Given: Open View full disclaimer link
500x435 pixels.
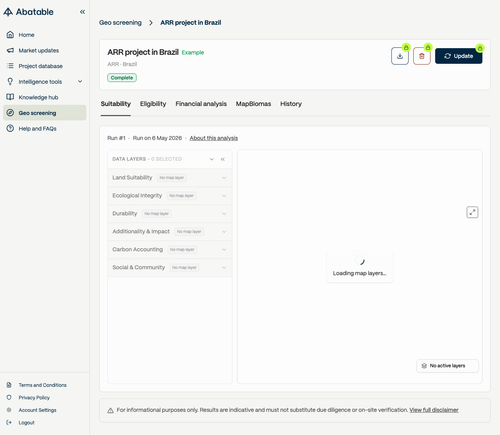Looking at the screenshot, I should point(434,410).
